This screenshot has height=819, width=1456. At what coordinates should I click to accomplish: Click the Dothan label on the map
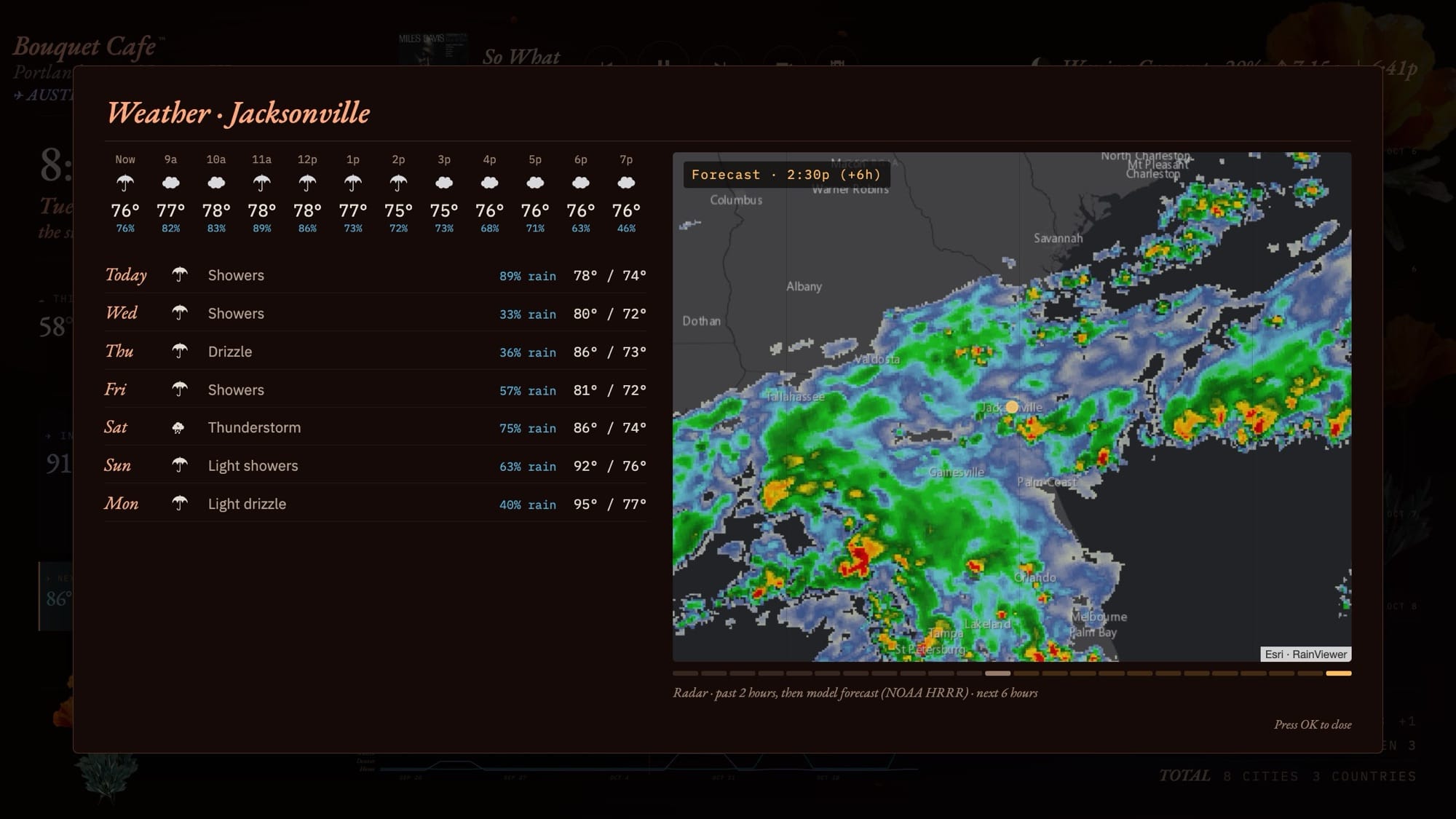point(701,321)
